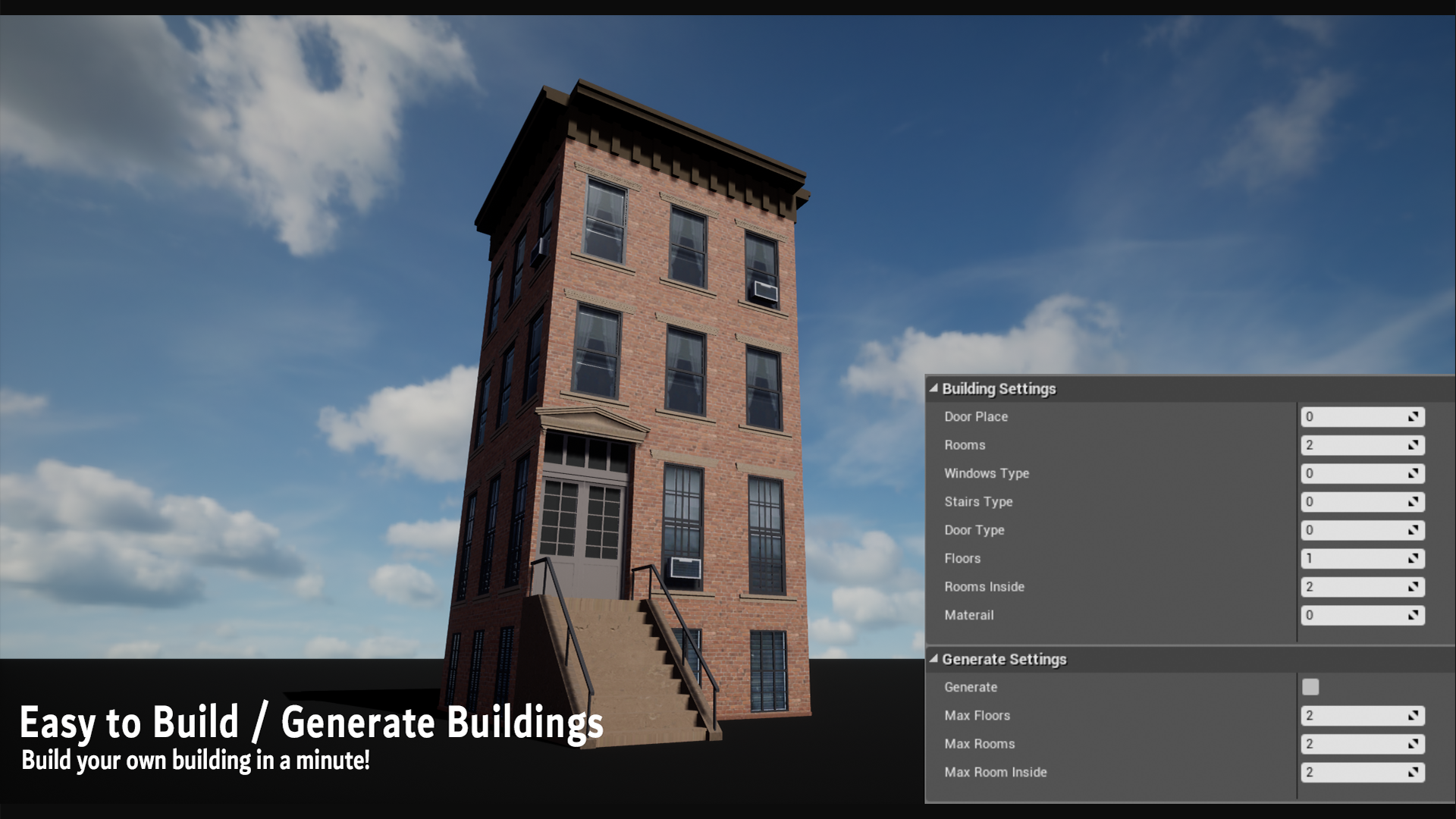Expand the Generate Settings panel
The image size is (1456, 819).
(x=933, y=659)
